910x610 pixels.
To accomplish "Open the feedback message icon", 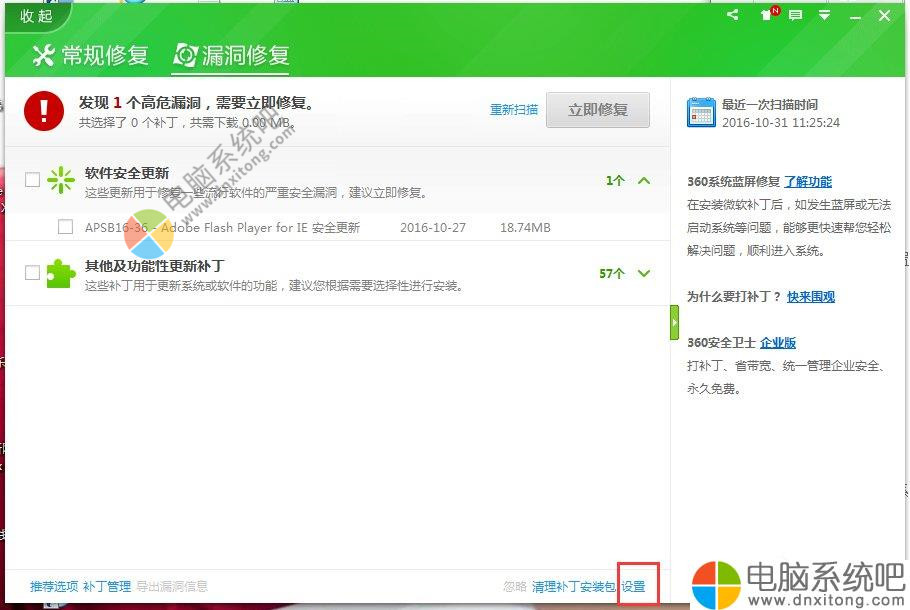I will (796, 15).
